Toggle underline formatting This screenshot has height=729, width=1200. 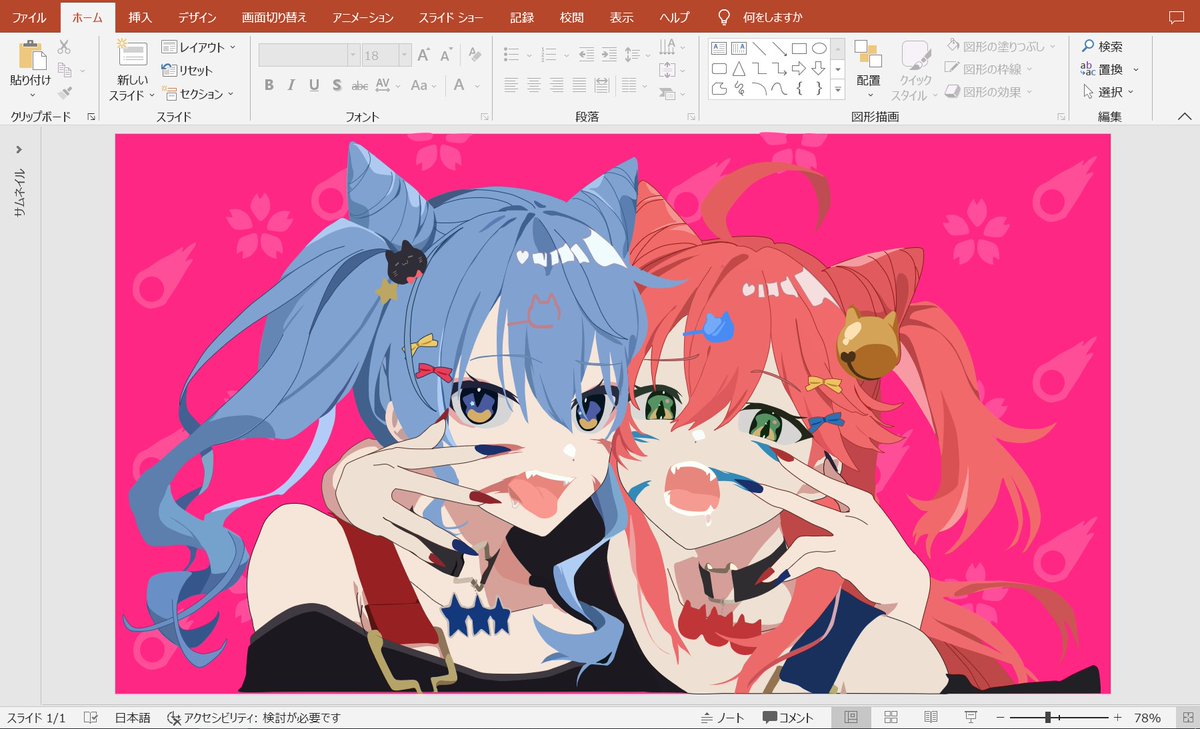point(314,85)
